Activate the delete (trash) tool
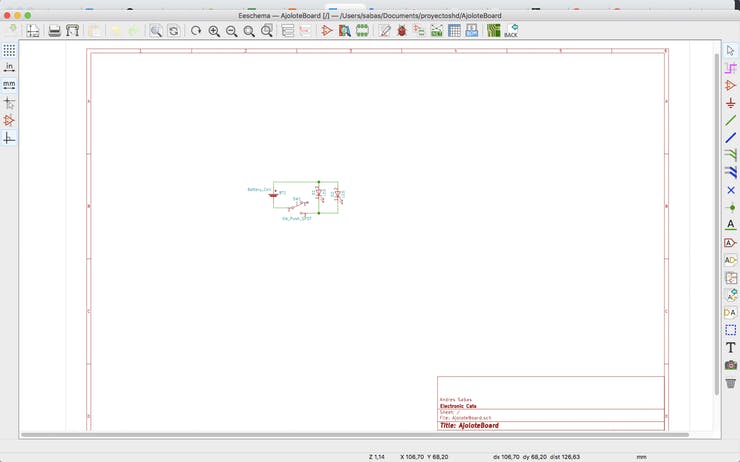The width and height of the screenshot is (740, 462). point(731,383)
